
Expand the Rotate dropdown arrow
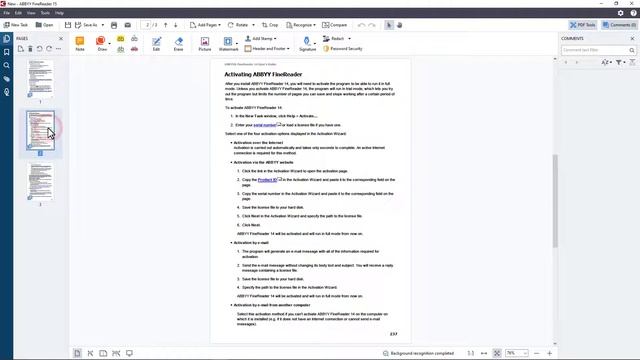pos(253,25)
